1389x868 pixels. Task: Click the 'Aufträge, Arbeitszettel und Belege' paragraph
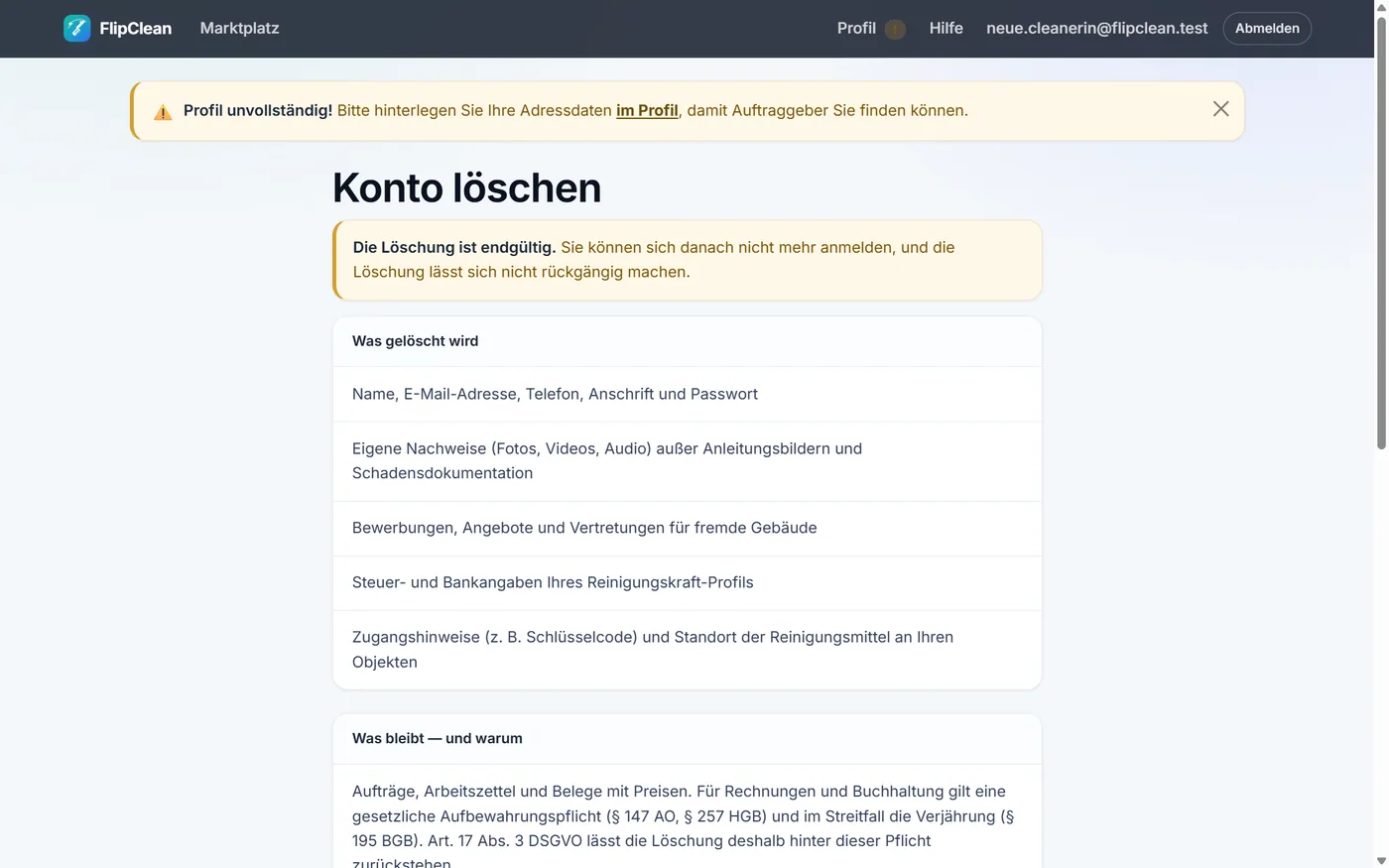[x=685, y=827]
